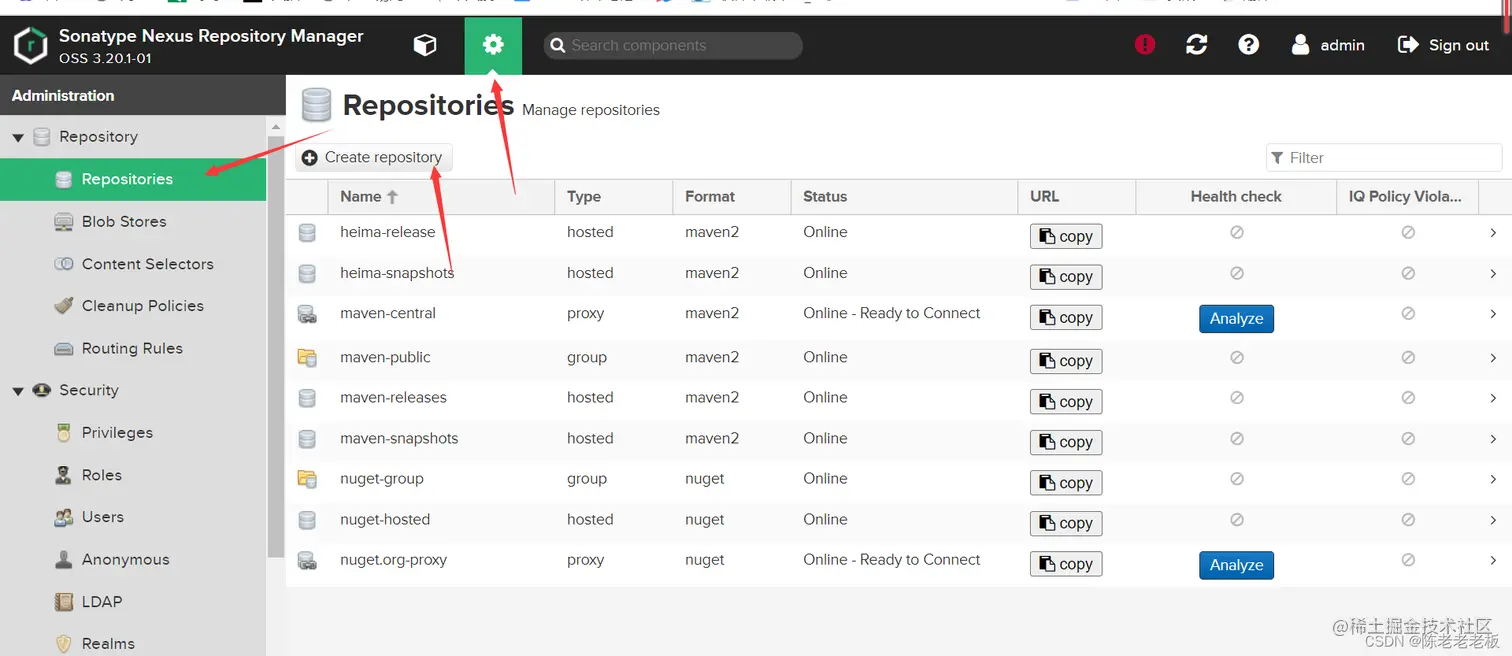Copy the URL for nuget-hosted
This screenshot has width=1512, height=656.
1066,523
